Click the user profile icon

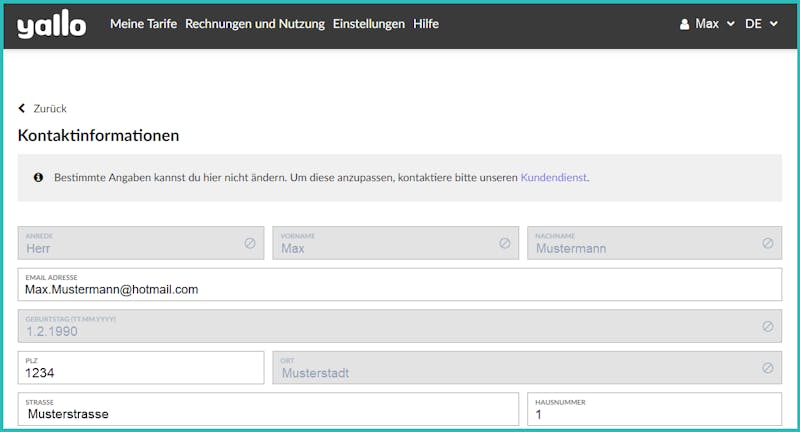(x=685, y=24)
